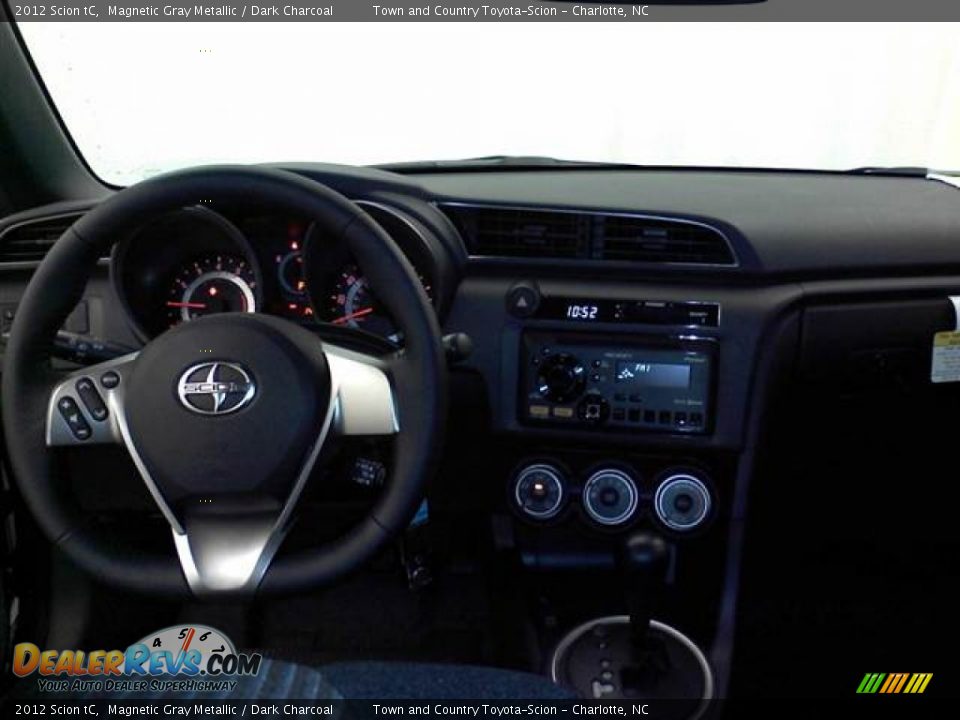This screenshot has width=960, height=720.
Task: Click the green hash-stripes logo at bottom right
Action: 893,685
